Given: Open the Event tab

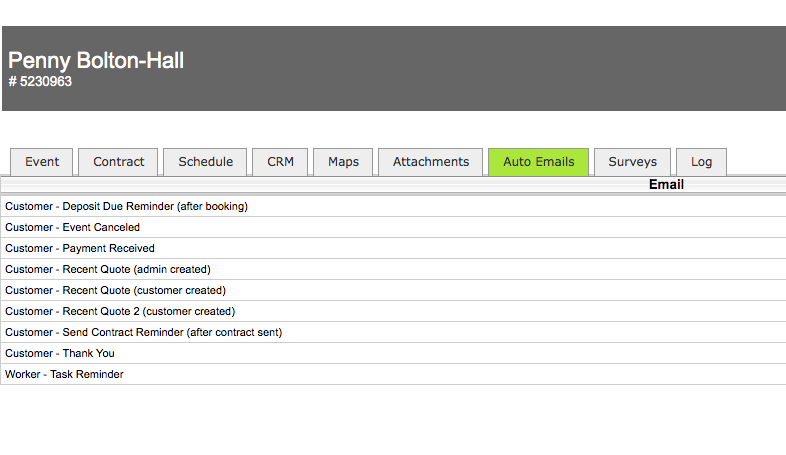Looking at the screenshot, I should [x=42, y=162].
